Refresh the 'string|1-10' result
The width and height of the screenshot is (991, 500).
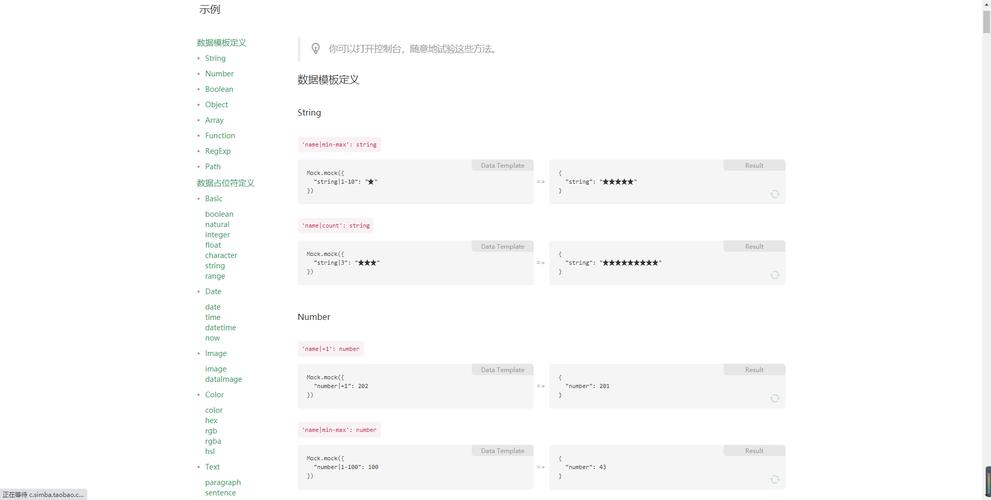tap(774, 194)
